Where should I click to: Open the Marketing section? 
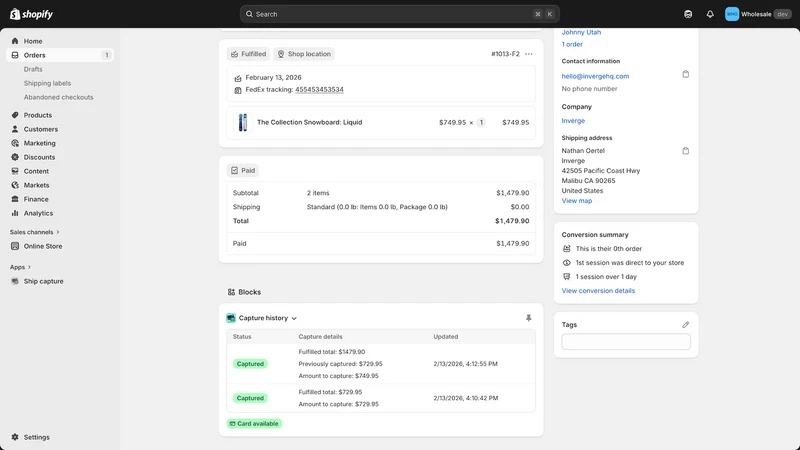(60, 143)
